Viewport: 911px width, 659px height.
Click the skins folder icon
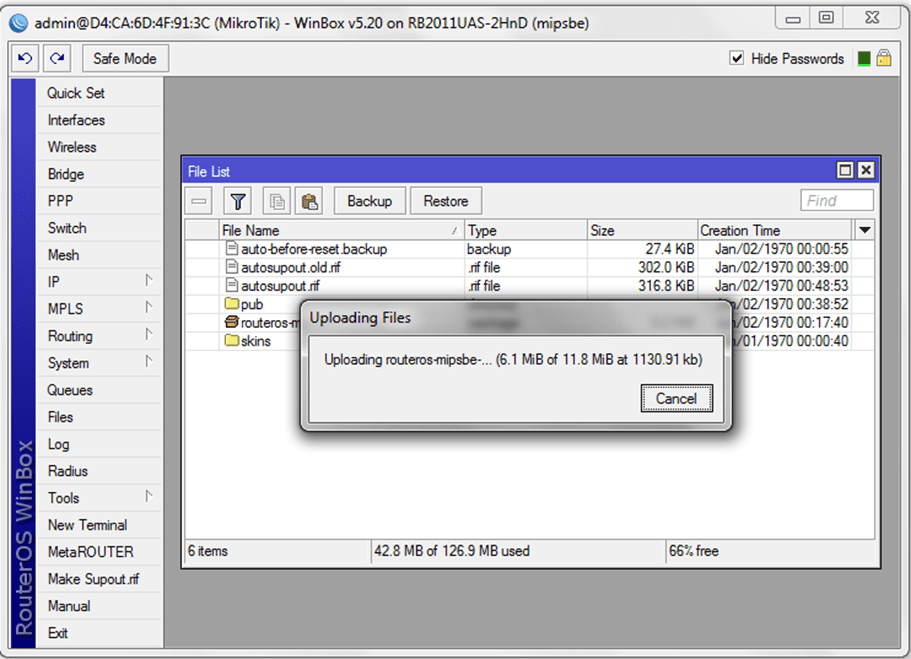232,340
